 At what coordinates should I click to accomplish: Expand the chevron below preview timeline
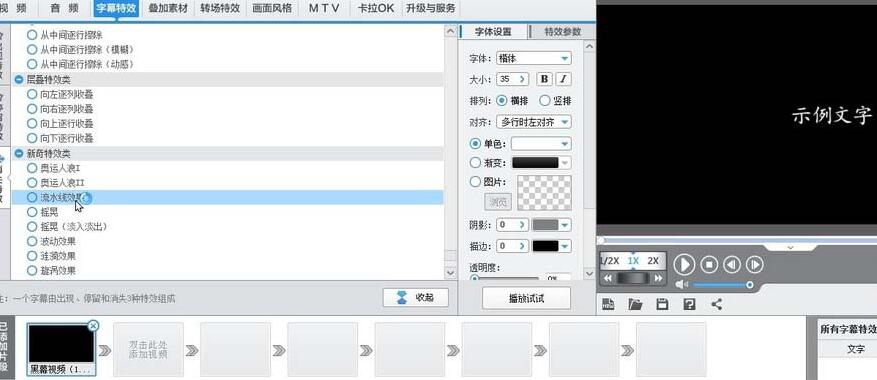click(790, 247)
